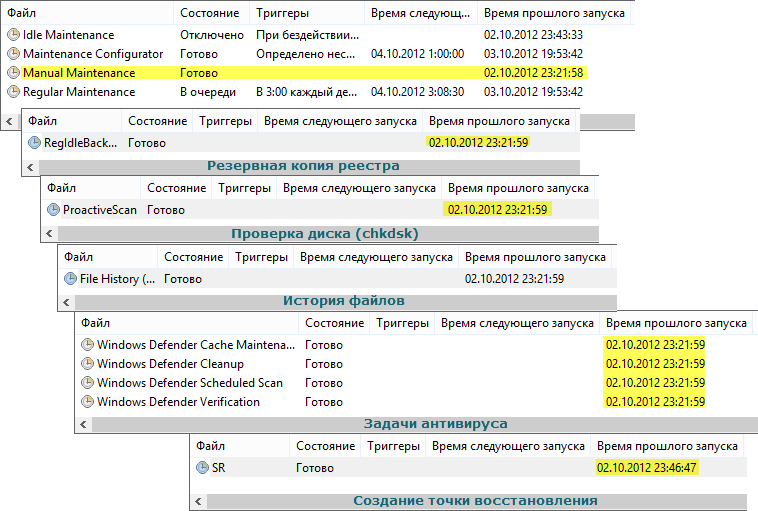Click the Windows Defender Verification task icon
758x511 pixels.
(x=87, y=402)
